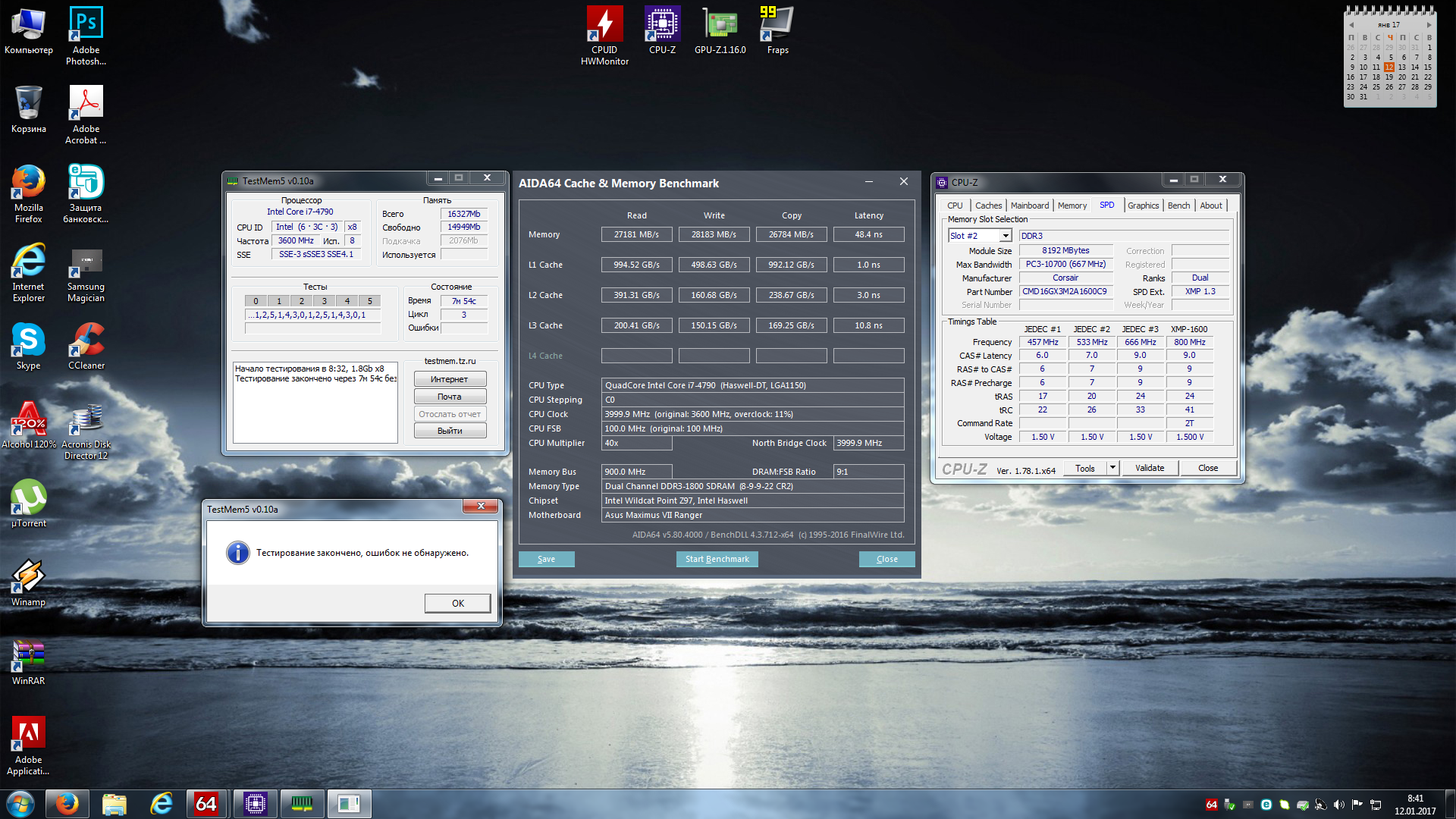Open the Tools dropdown arrow in CPU-Z
Image resolution: width=1456 pixels, height=819 pixels.
click(x=1112, y=468)
